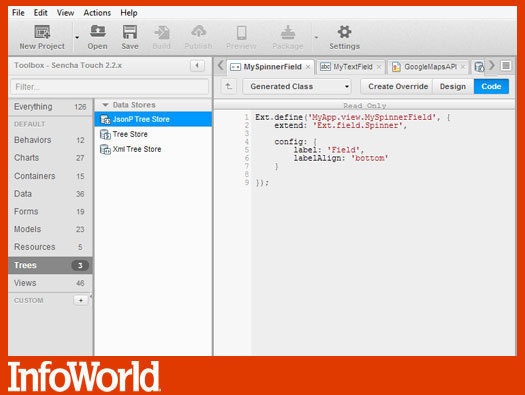Open the Help menu
Viewport: 525px width, 395px height.
129,13
